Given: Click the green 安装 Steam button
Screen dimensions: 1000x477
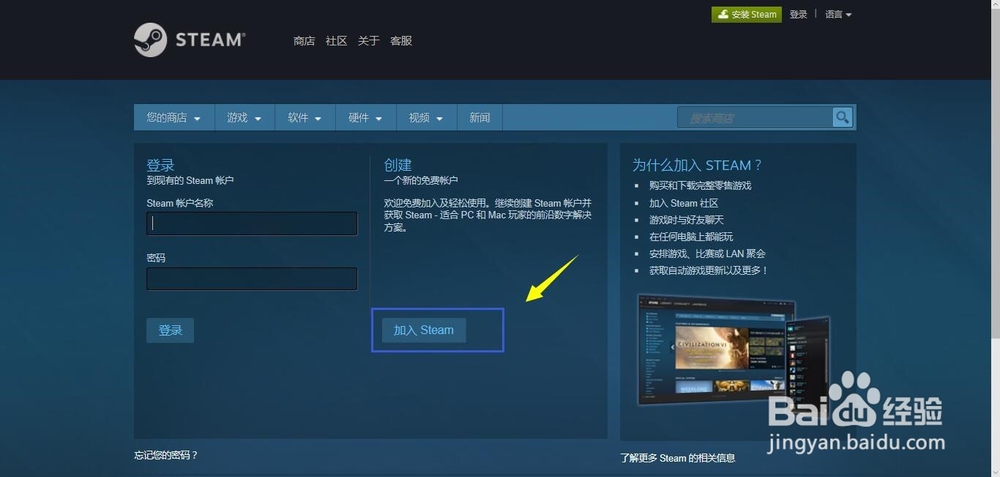Looking at the screenshot, I should (x=746, y=14).
